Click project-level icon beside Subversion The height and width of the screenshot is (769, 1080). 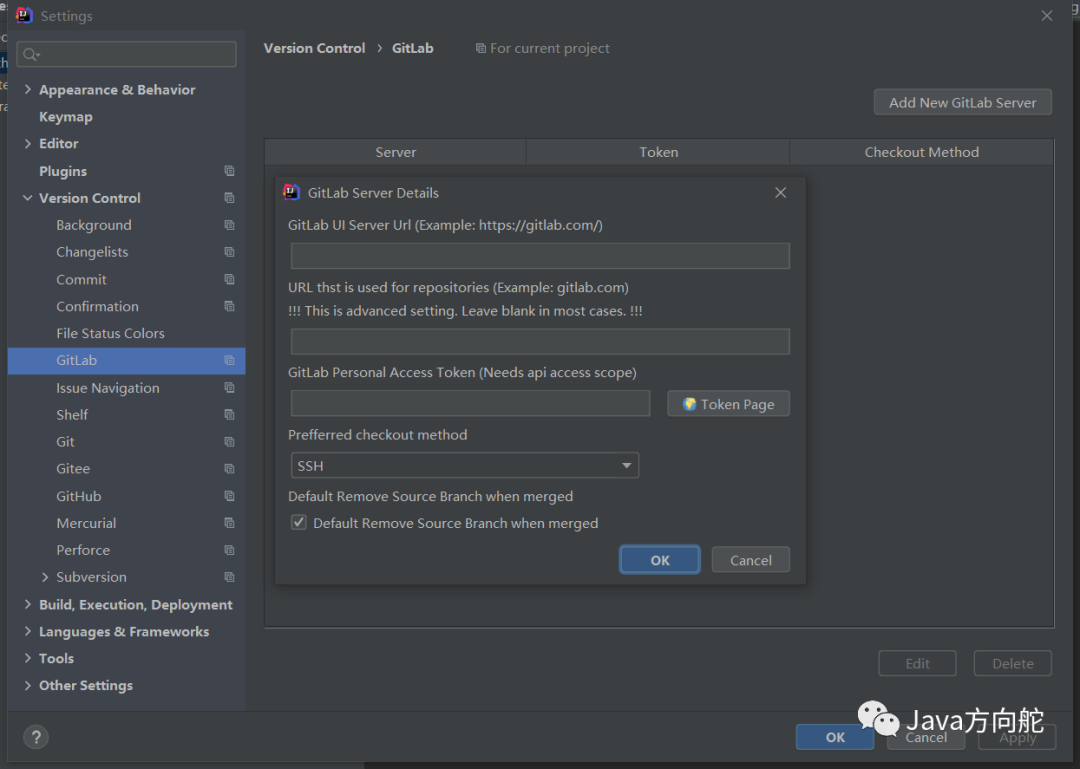229,577
